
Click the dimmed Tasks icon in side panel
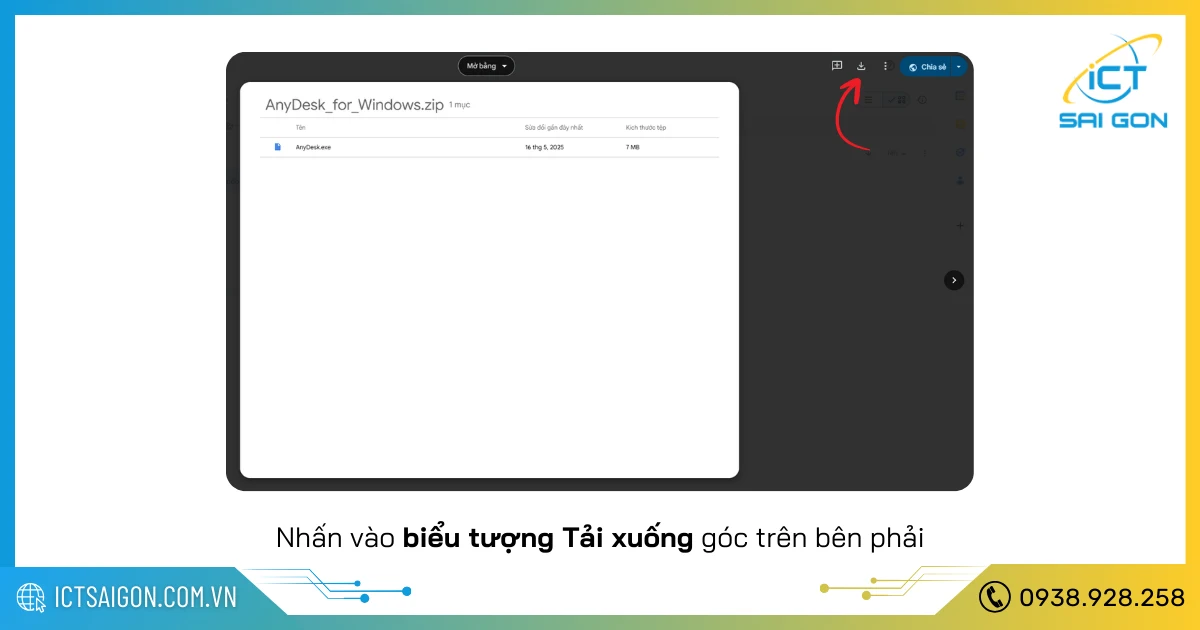960,152
